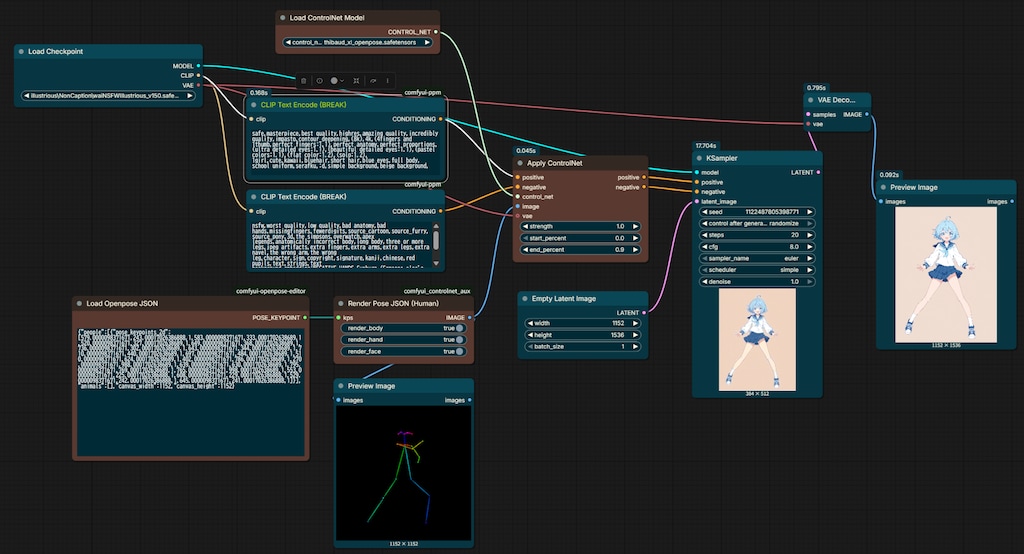Click the MODEL output slot on Load Checkpoint
This screenshot has width=1024, height=554.
199,66
